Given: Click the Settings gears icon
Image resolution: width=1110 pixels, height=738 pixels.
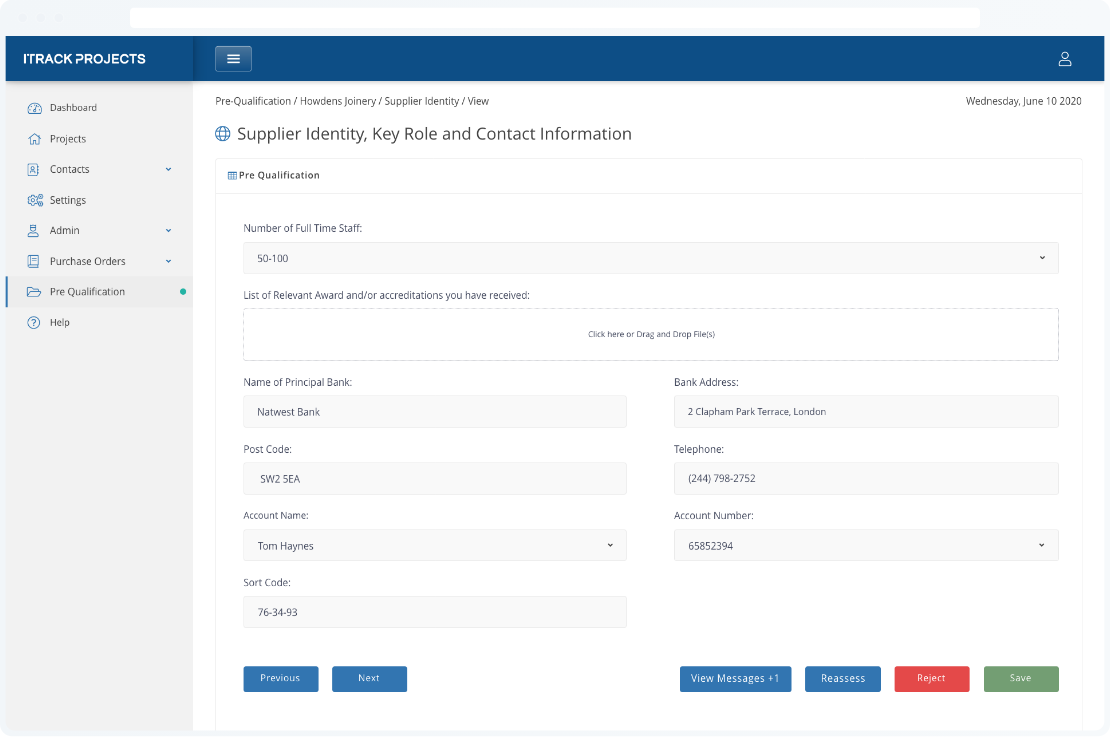Looking at the screenshot, I should (x=34, y=200).
